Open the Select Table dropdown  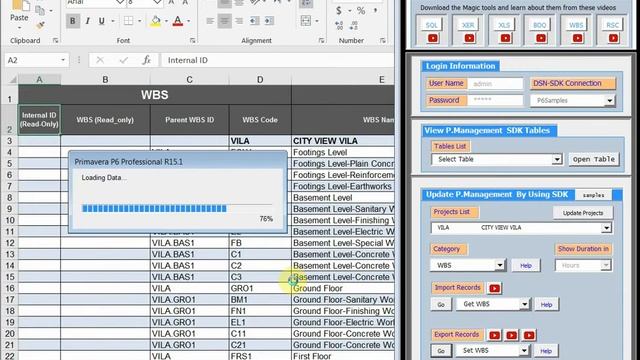pos(557,159)
